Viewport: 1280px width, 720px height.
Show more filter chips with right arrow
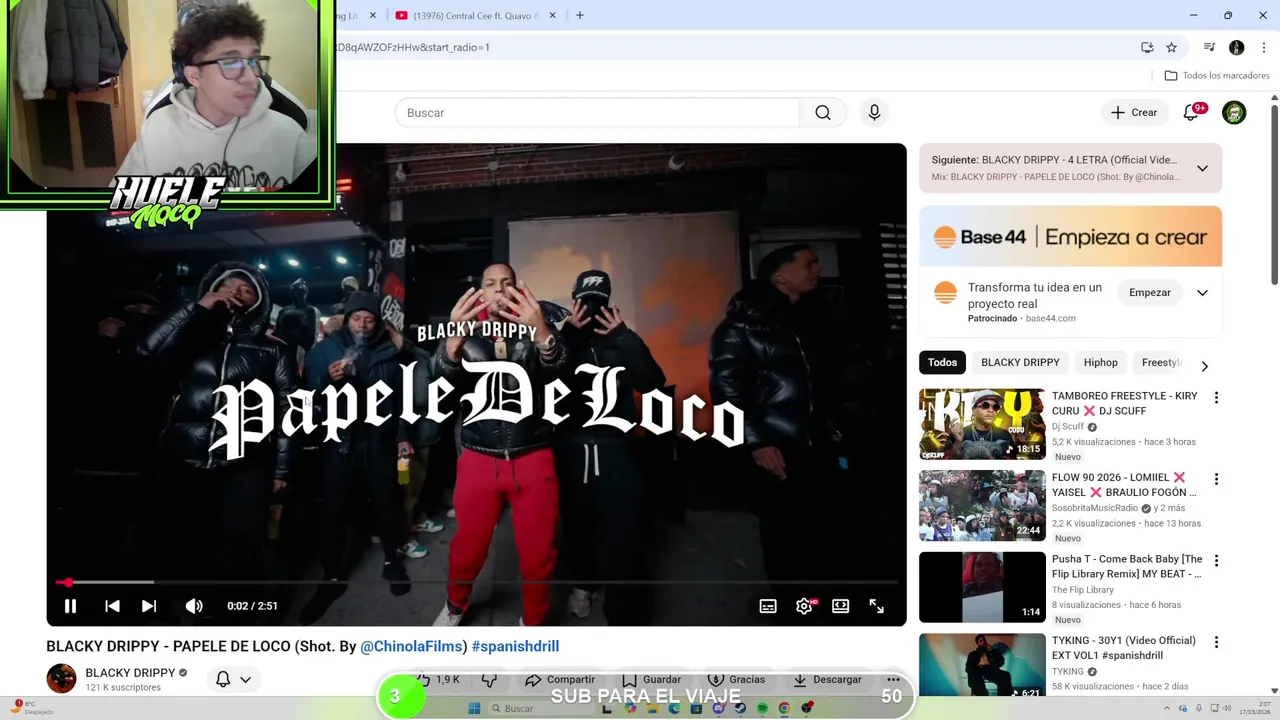point(1204,366)
